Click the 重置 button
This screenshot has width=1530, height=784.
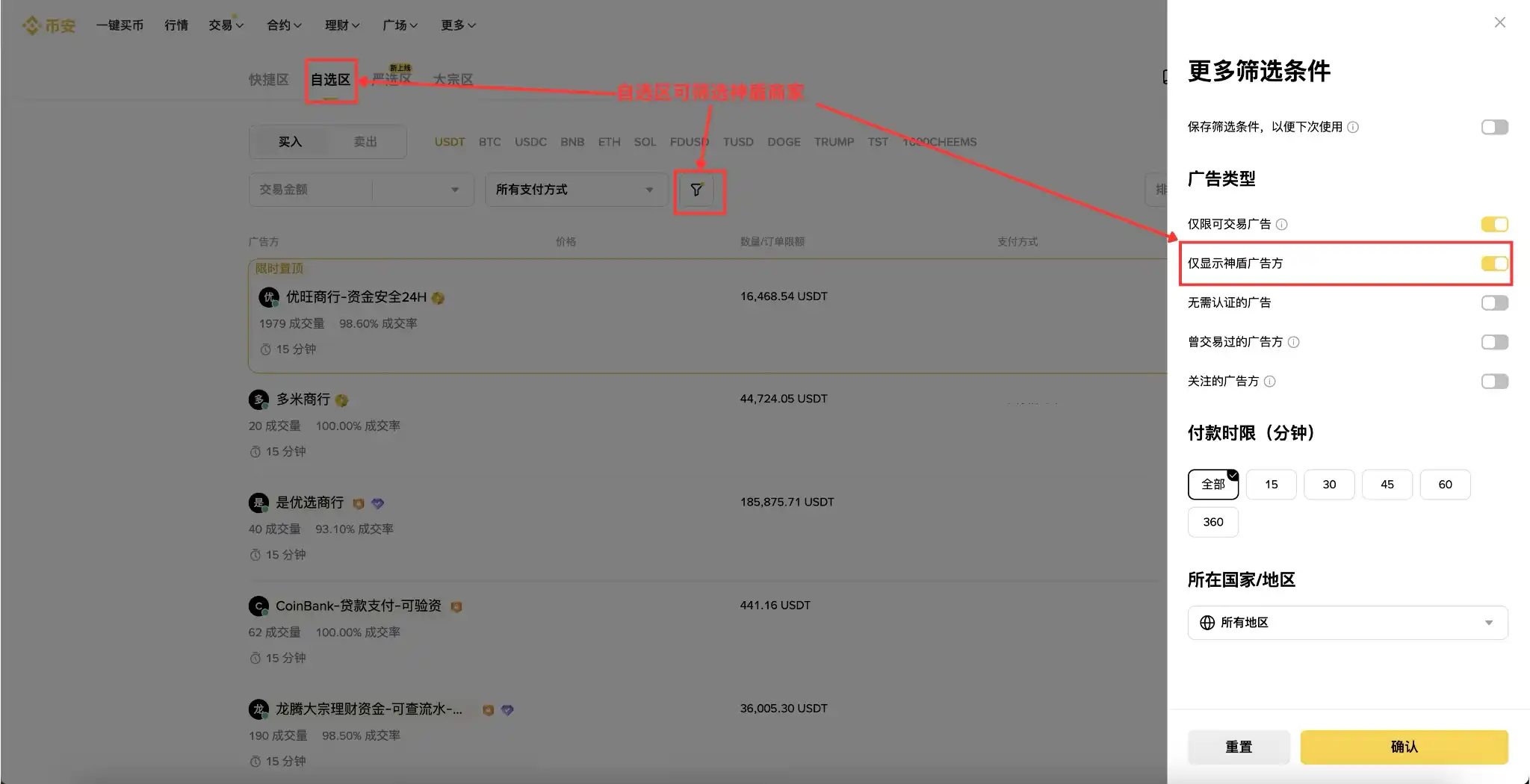coord(1239,747)
